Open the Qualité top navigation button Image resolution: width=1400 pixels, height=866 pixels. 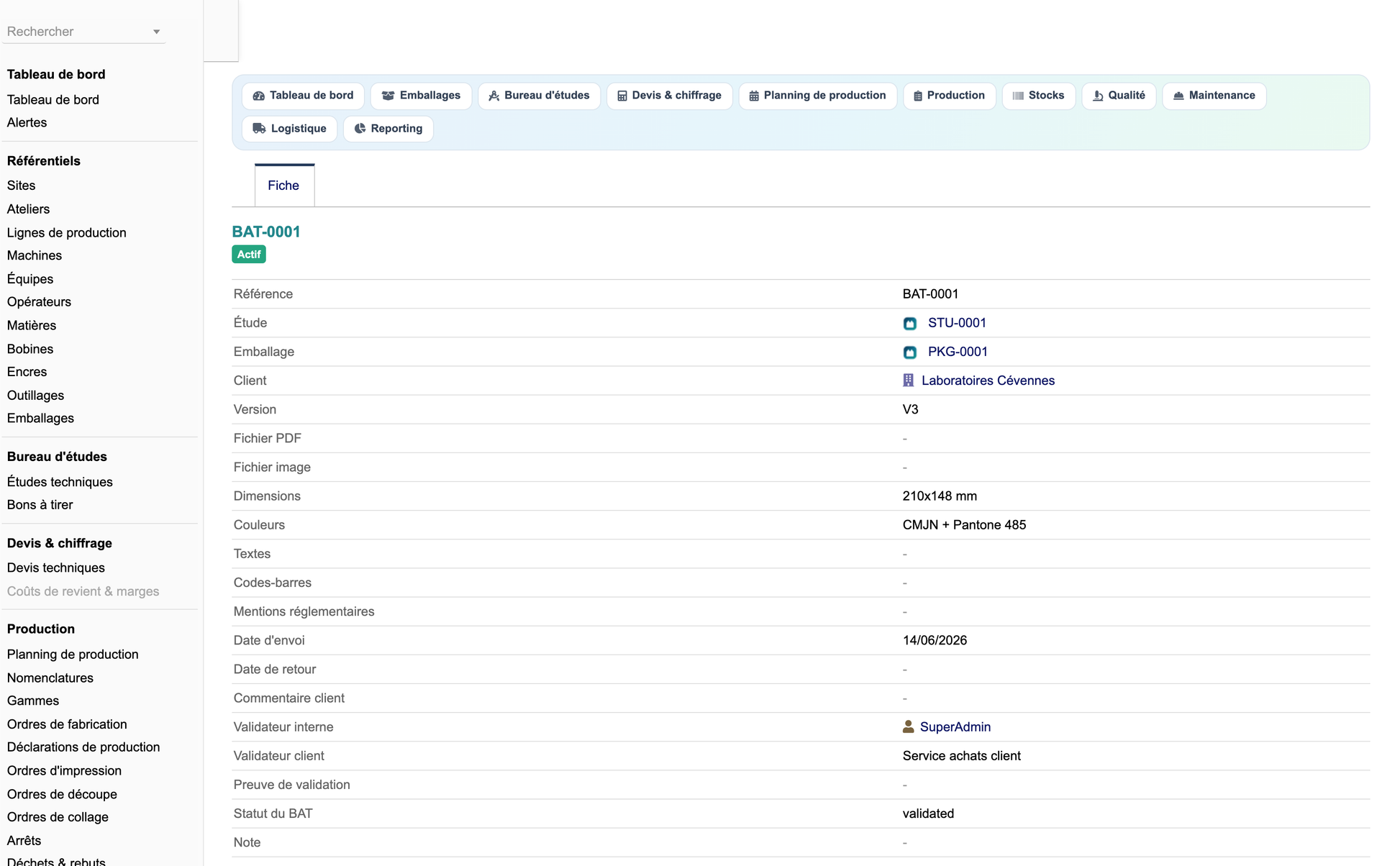(x=1119, y=96)
